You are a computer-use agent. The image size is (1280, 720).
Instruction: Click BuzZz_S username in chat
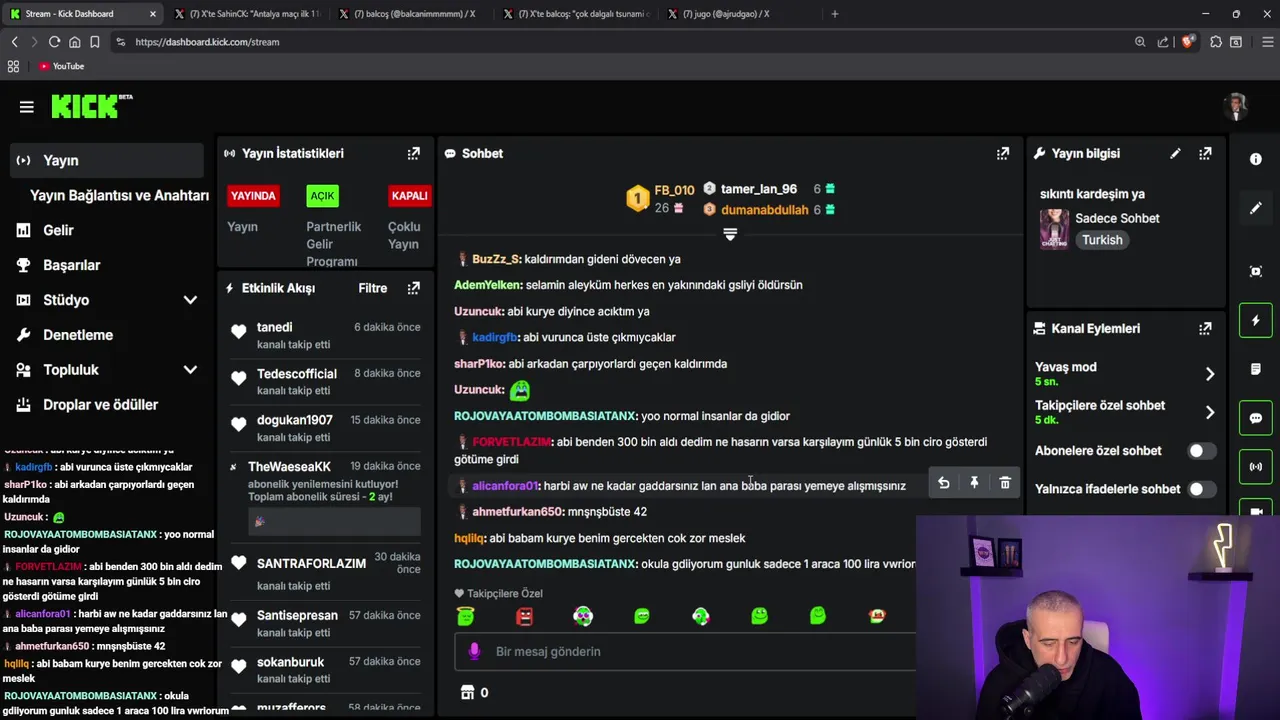point(496,259)
